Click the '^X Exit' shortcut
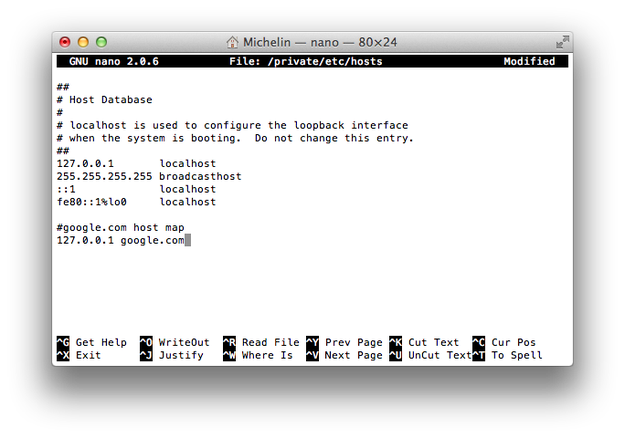 (79, 355)
